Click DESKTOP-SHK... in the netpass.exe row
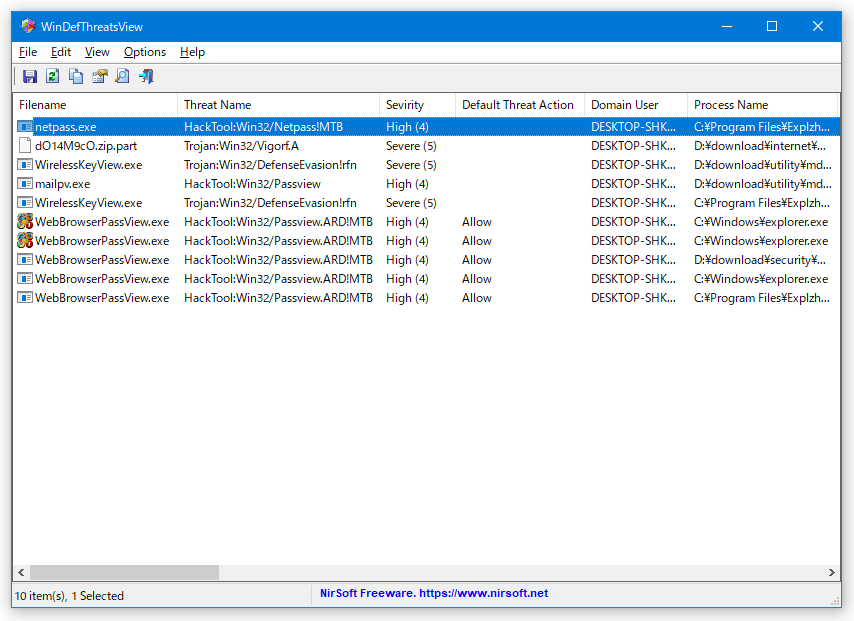 [633, 127]
